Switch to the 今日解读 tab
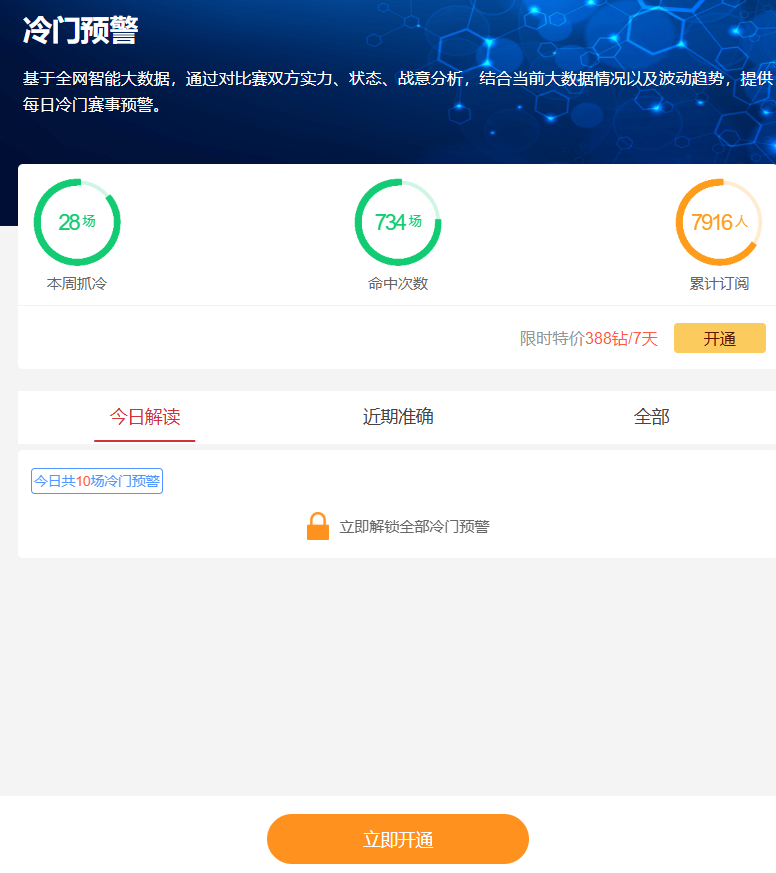This screenshot has height=873, width=776. tap(145, 417)
